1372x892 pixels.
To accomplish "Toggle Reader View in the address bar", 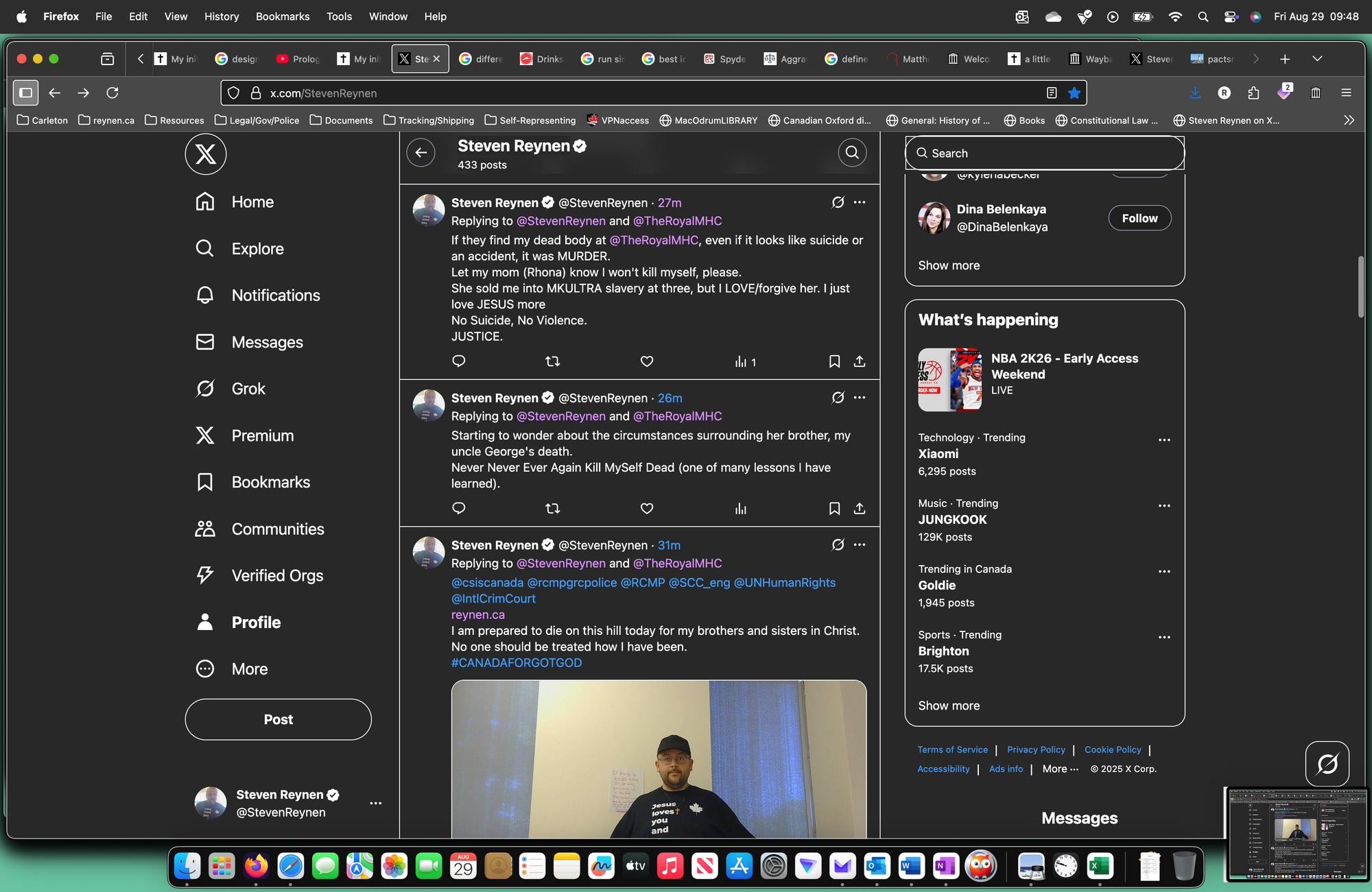I will tap(1052, 93).
